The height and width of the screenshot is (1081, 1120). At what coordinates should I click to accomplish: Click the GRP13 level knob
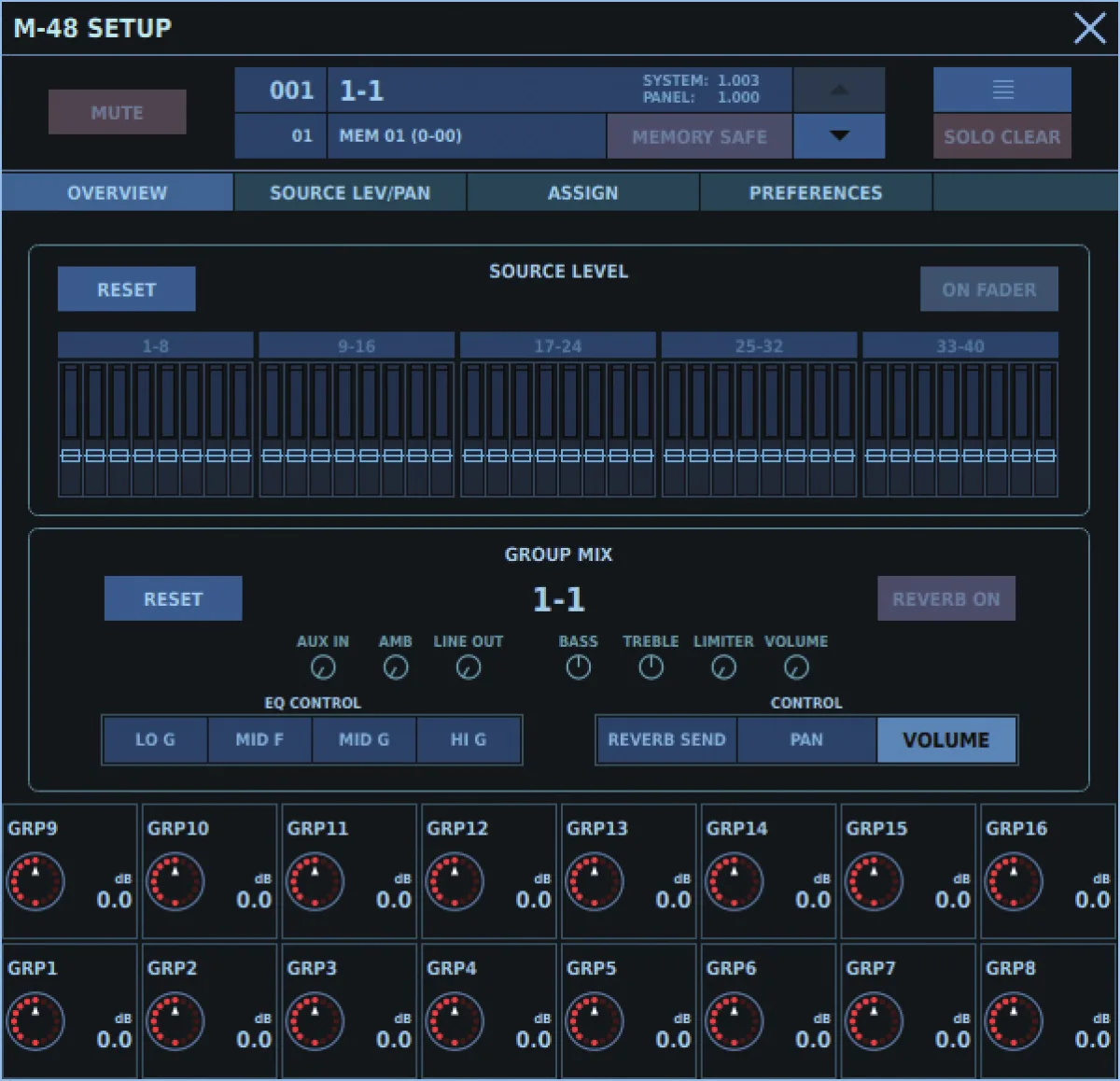pyautogui.click(x=595, y=881)
